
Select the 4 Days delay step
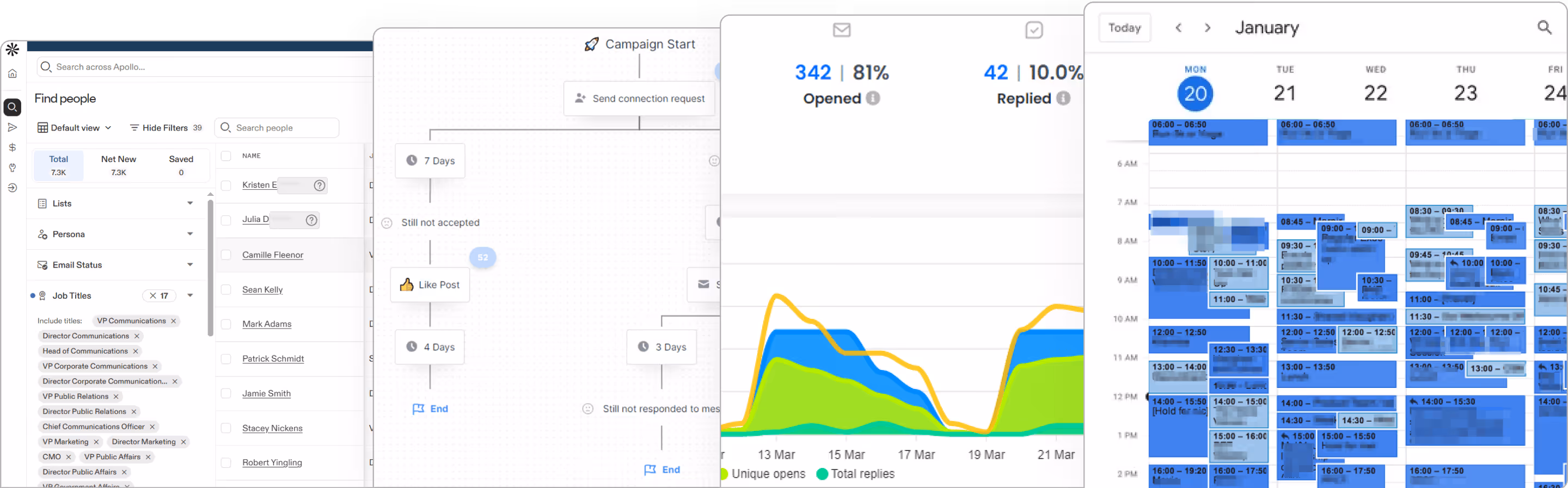point(430,347)
